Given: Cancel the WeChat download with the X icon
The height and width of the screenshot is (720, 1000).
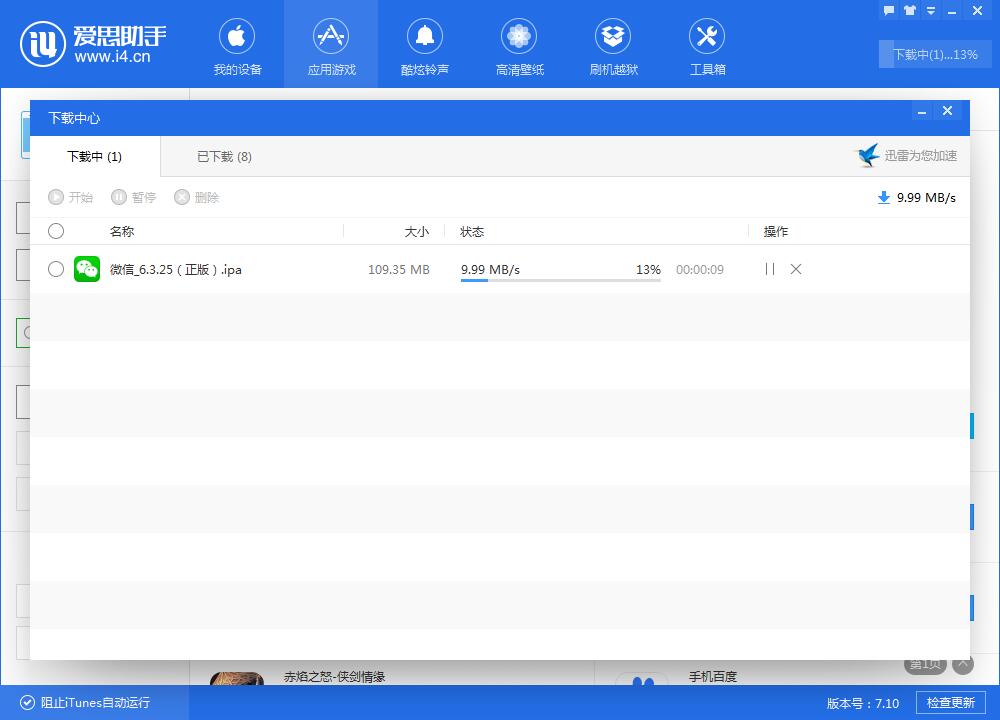Looking at the screenshot, I should (795, 269).
